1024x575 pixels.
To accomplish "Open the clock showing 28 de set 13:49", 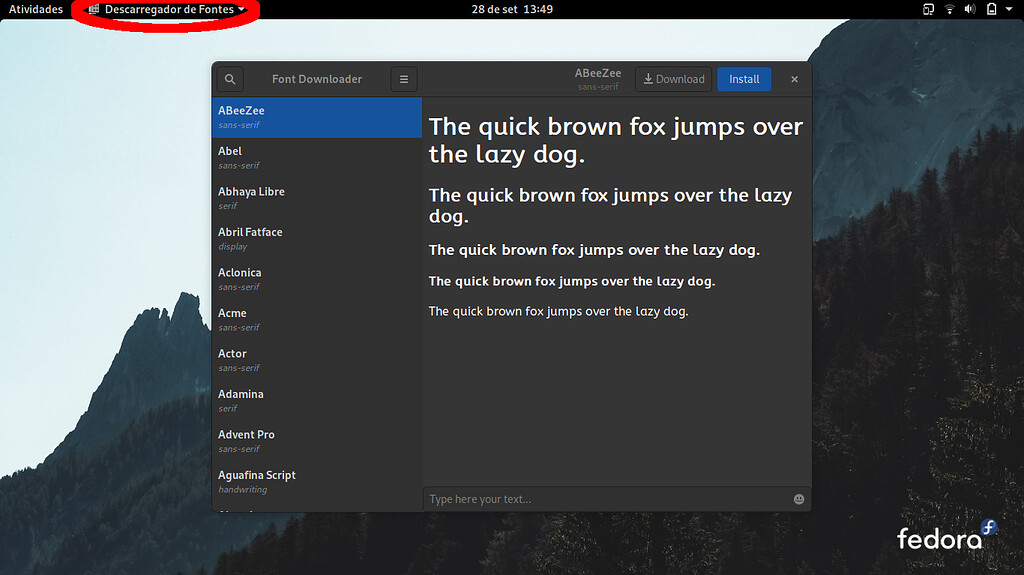I will (x=512, y=9).
